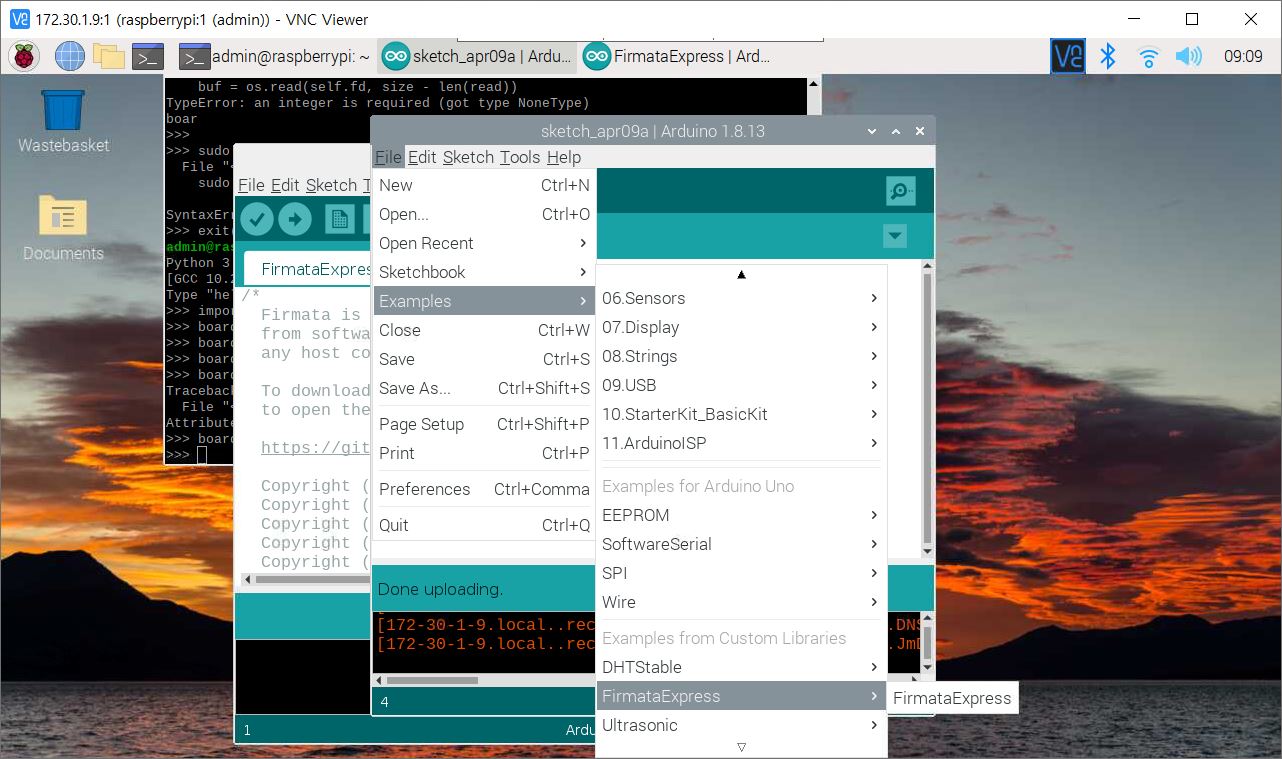Click the VNC server tray icon
1282x759 pixels.
[x=1067, y=56]
